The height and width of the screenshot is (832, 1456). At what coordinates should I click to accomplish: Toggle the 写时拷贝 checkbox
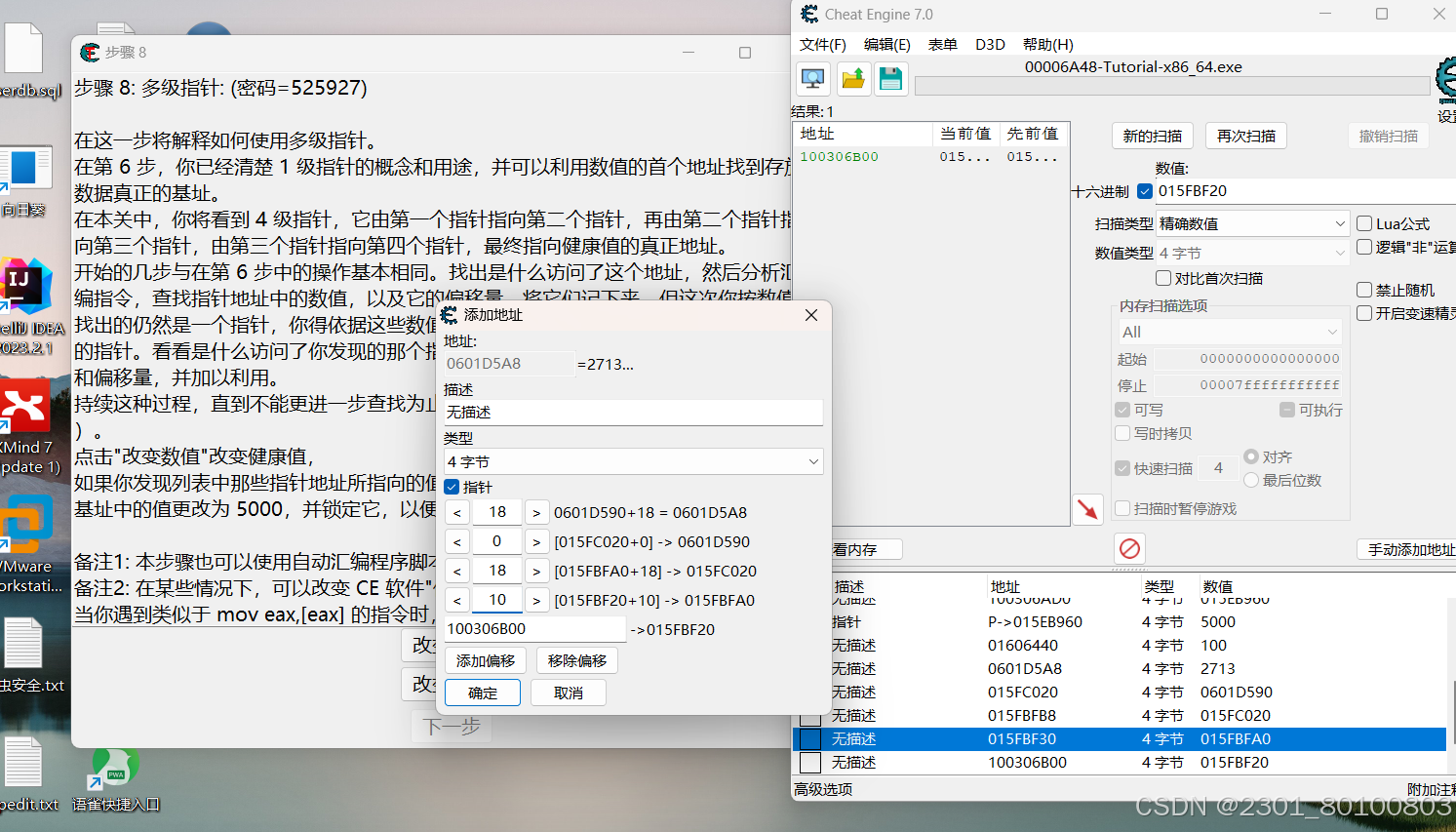click(1122, 433)
